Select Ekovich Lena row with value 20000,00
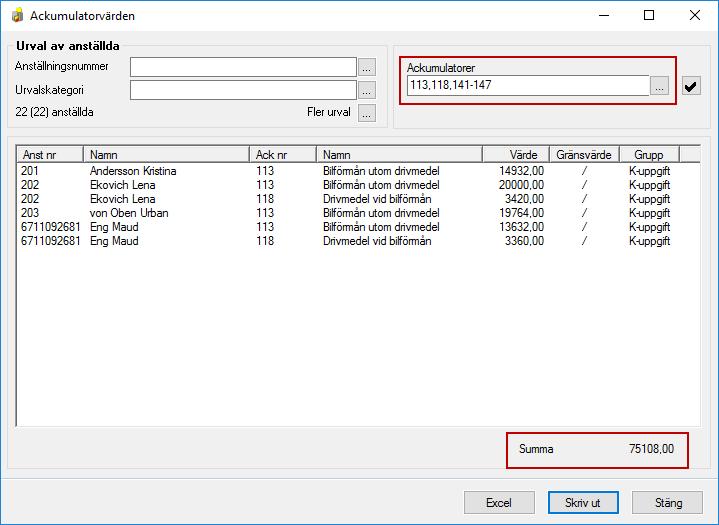719x525 pixels. [x=358, y=185]
